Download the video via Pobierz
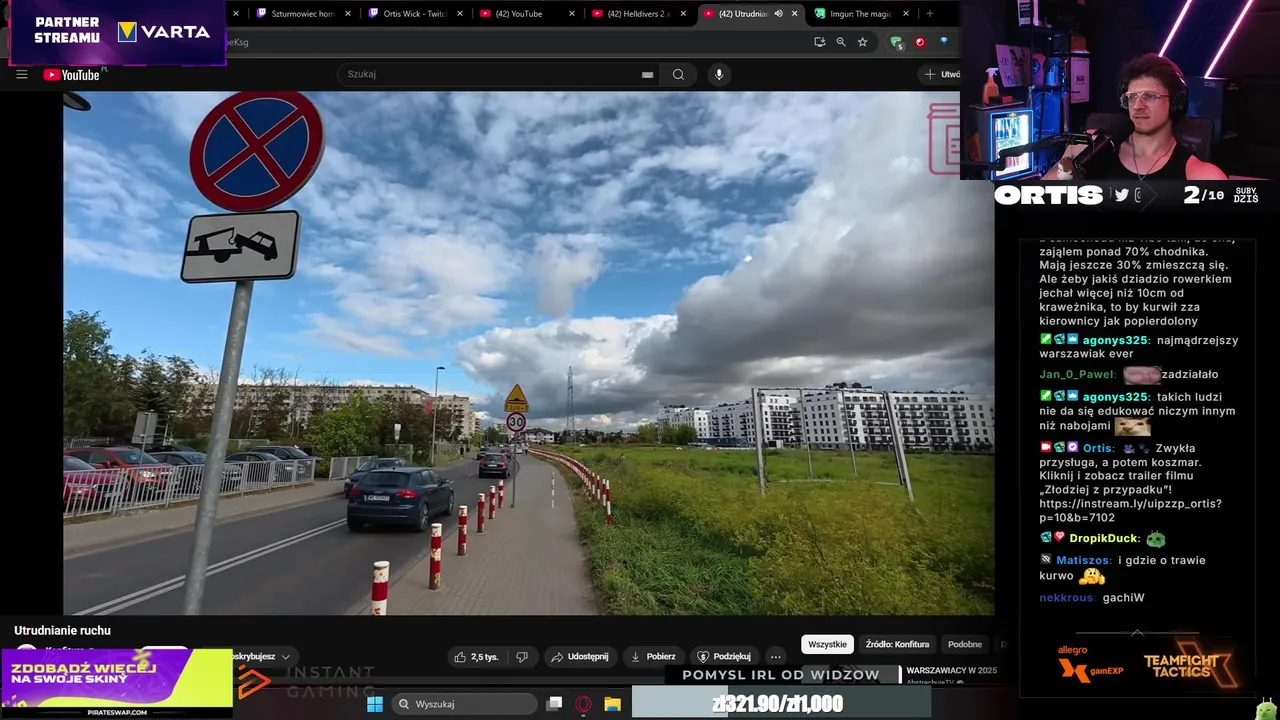Image resolution: width=1280 pixels, height=720 pixels. pos(653,657)
